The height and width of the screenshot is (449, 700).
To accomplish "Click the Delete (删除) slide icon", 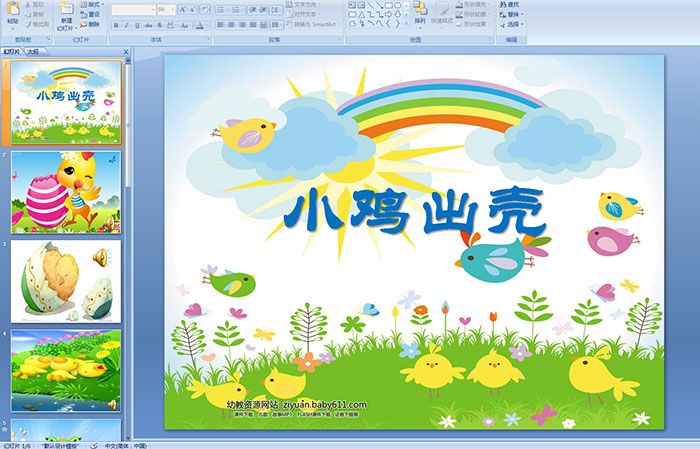I will pos(83,24).
